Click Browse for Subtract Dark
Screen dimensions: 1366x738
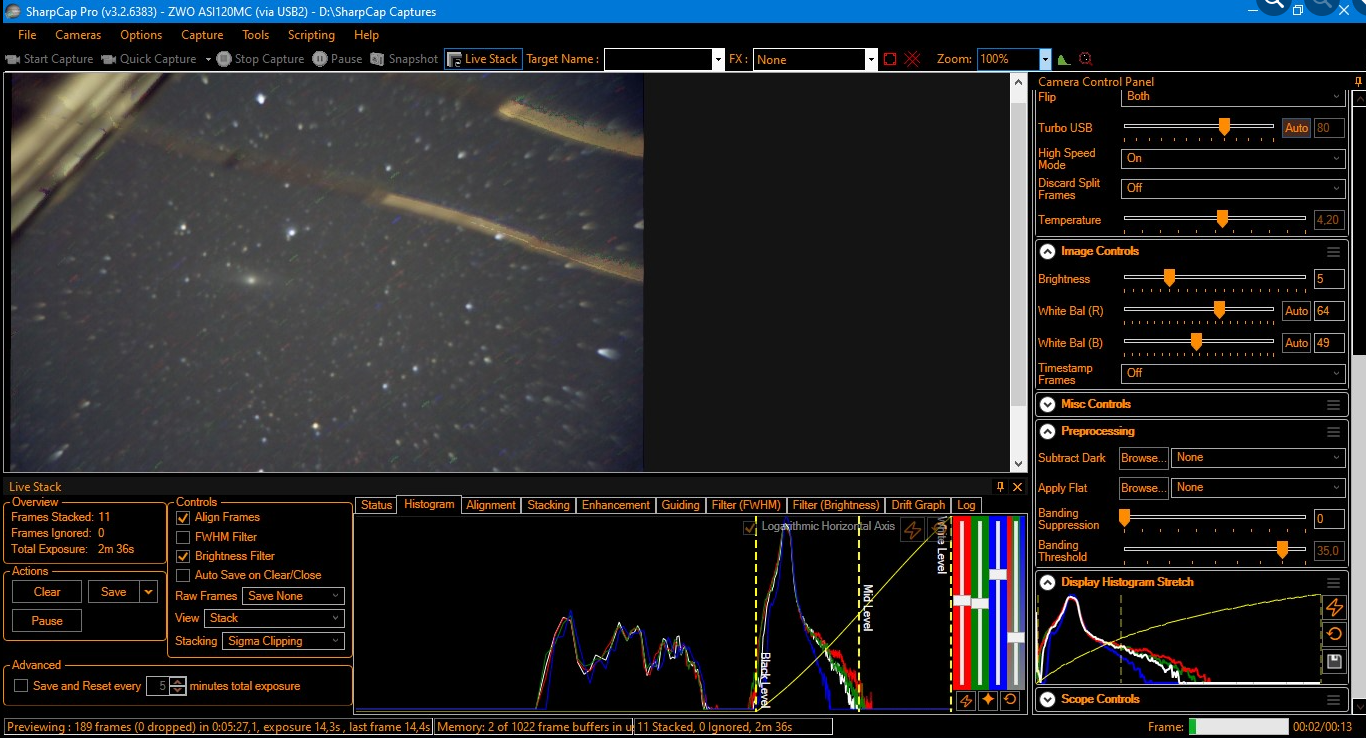point(1143,458)
